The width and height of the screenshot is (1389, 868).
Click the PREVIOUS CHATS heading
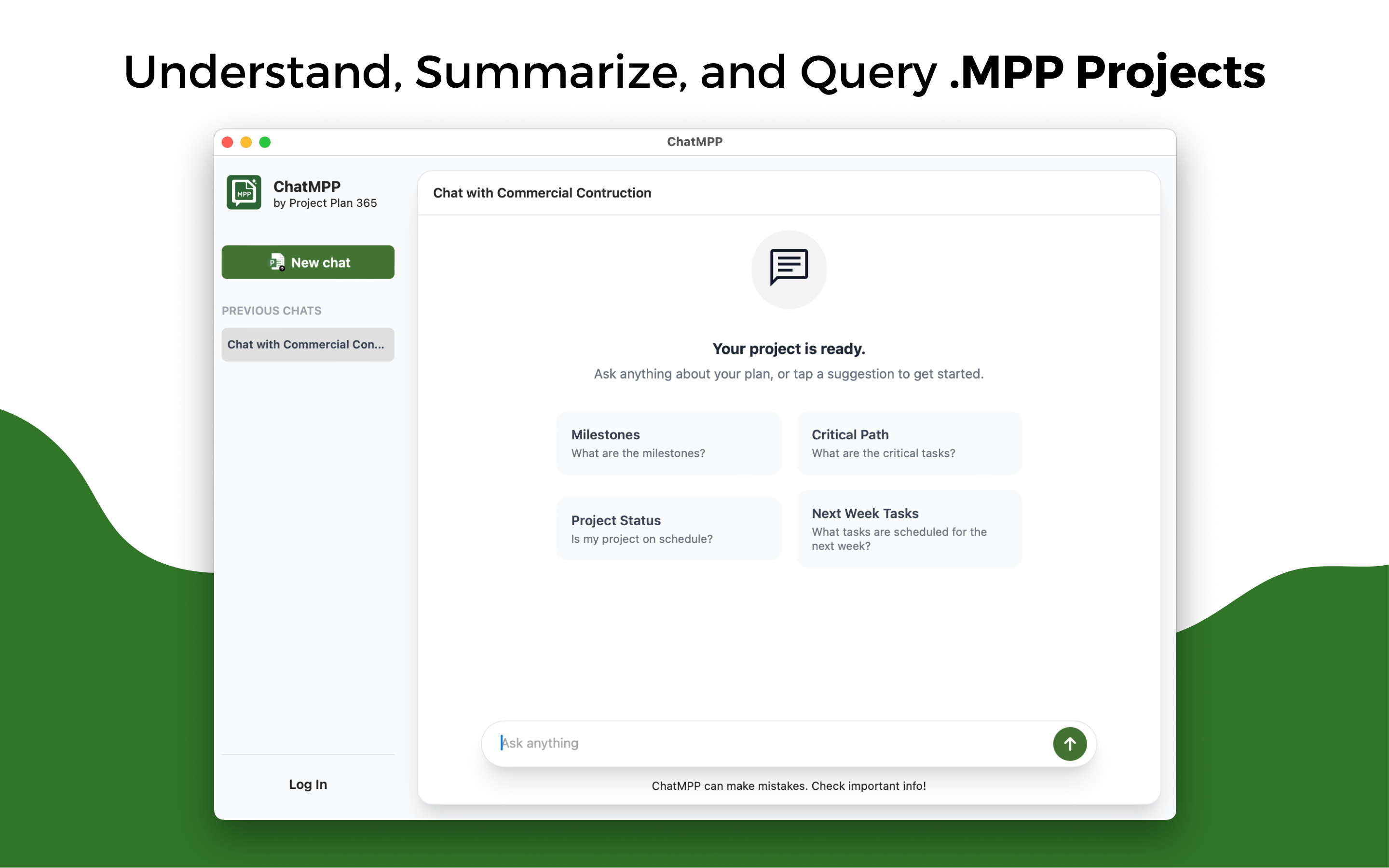[272, 311]
